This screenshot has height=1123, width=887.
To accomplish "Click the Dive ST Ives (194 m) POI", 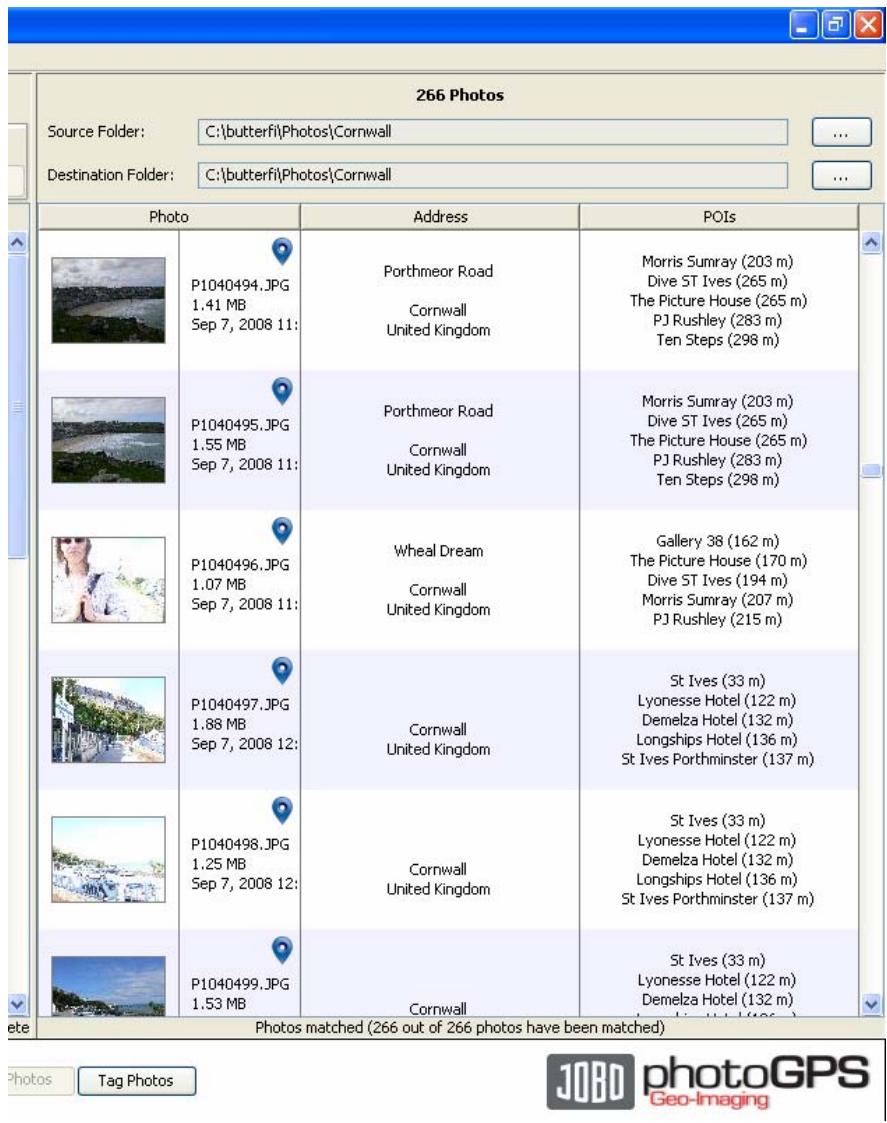I will click(717, 580).
